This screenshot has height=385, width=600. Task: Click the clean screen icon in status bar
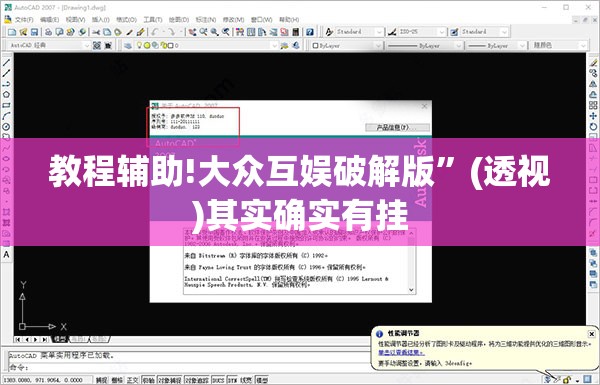tap(587, 380)
